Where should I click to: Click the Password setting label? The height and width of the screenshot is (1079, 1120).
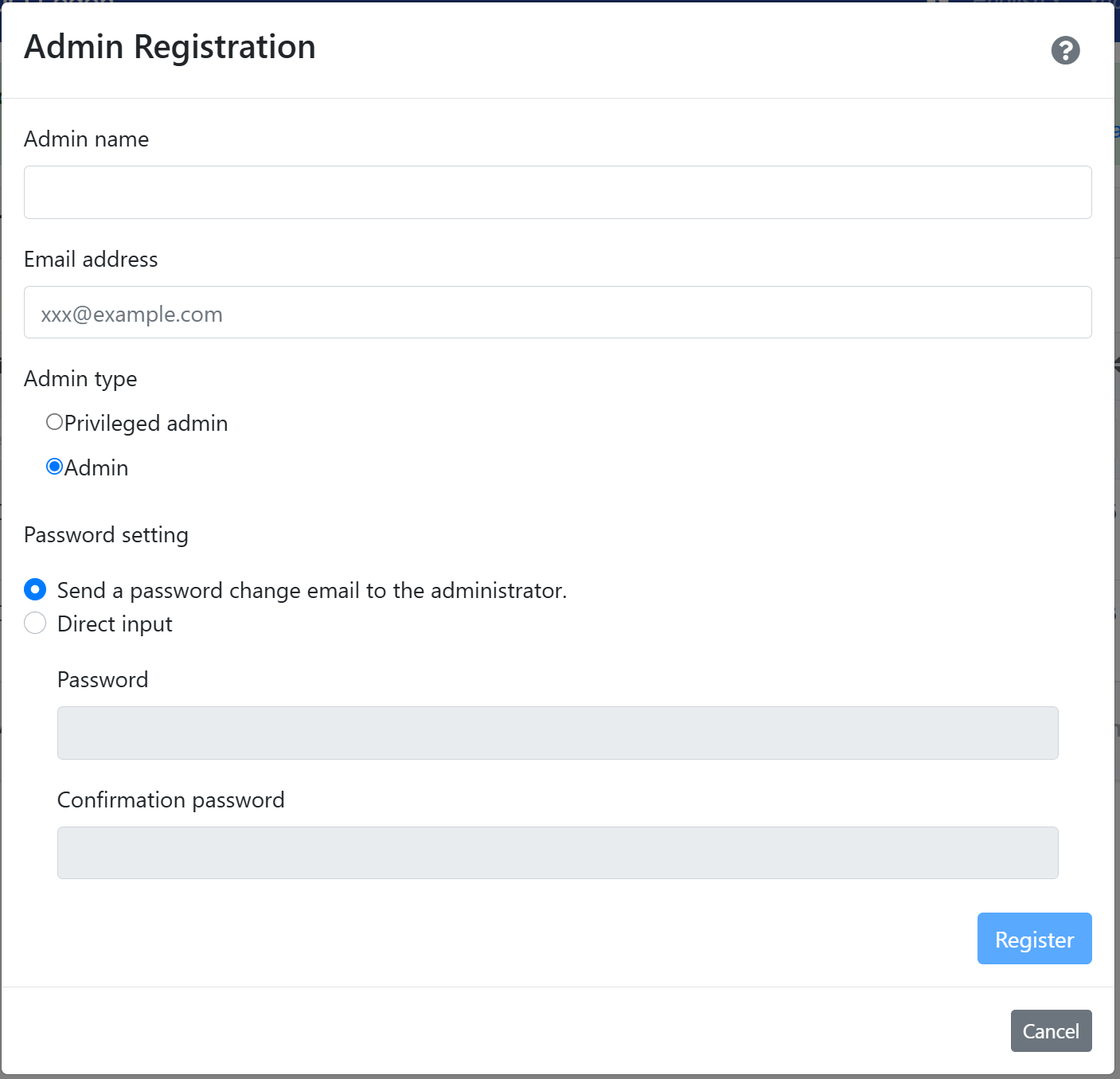(106, 535)
